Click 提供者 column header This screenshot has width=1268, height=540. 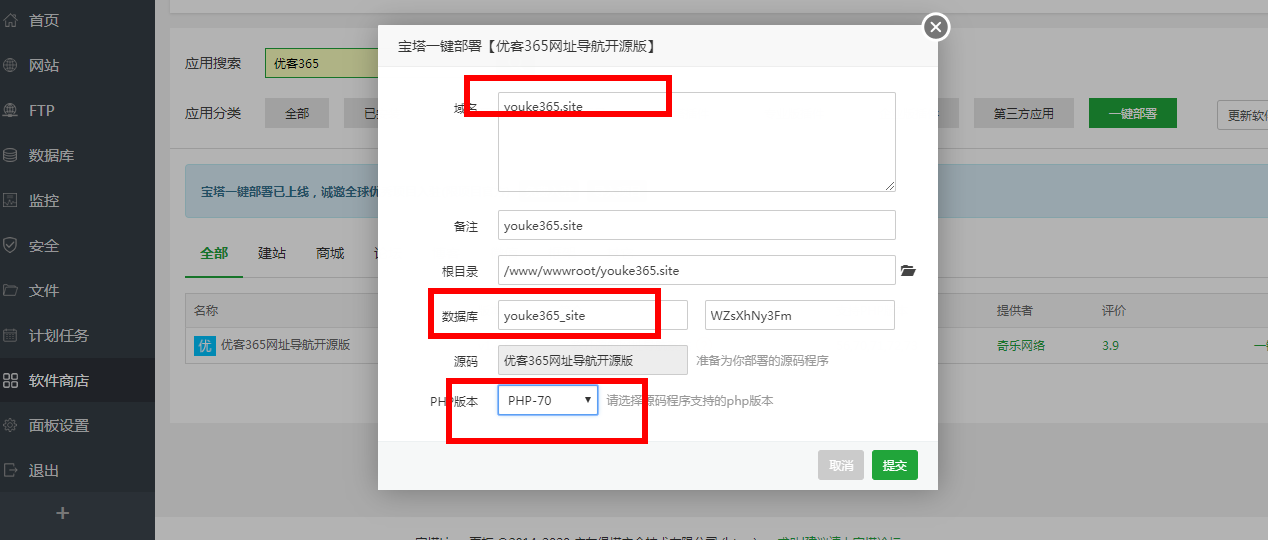pyautogui.click(x=1014, y=311)
